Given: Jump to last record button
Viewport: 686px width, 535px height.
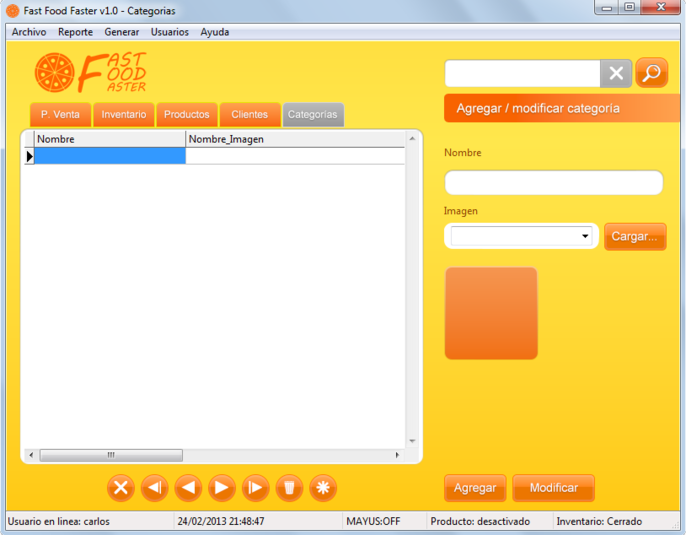Looking at the screenshot, I should coord(256,487).
